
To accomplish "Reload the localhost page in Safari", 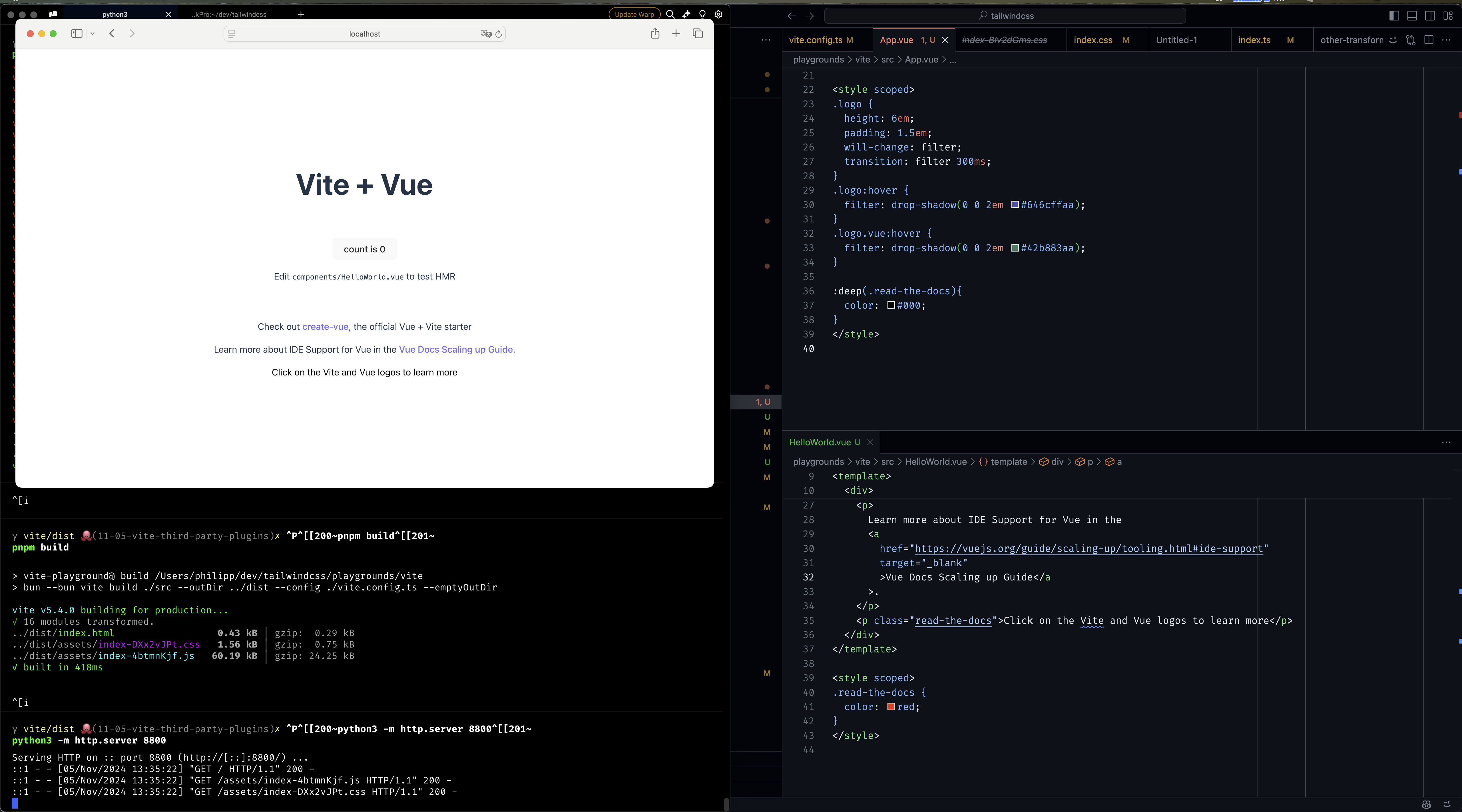I will 498,34.
